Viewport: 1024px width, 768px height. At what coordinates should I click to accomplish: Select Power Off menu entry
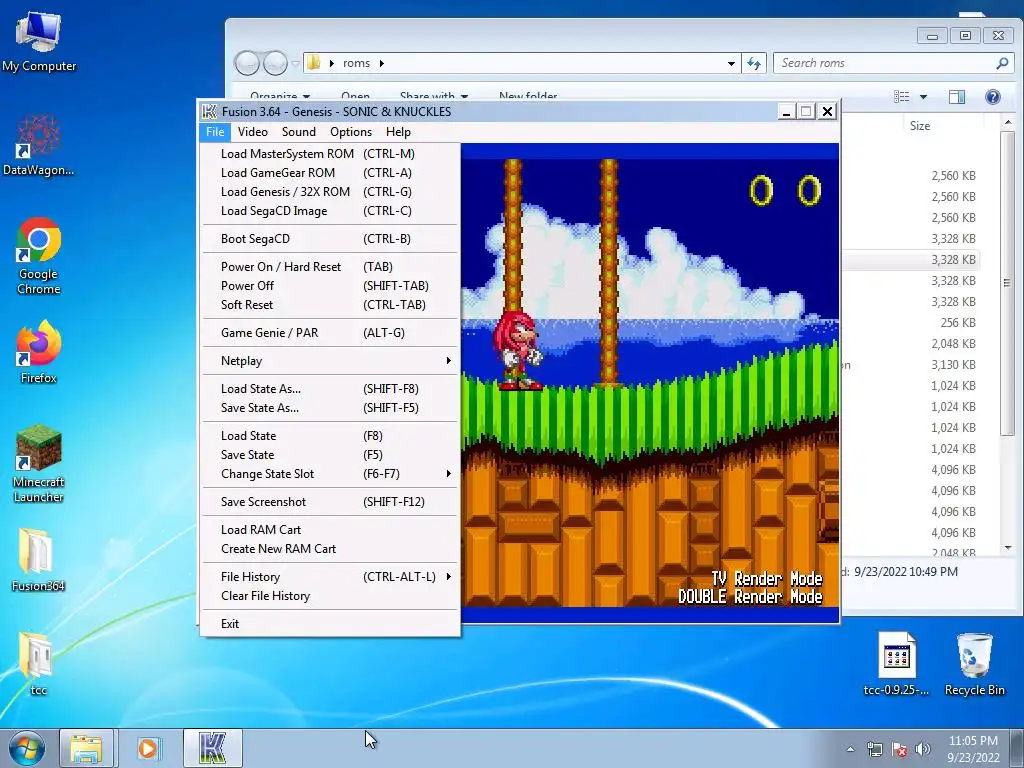[330, 286]
